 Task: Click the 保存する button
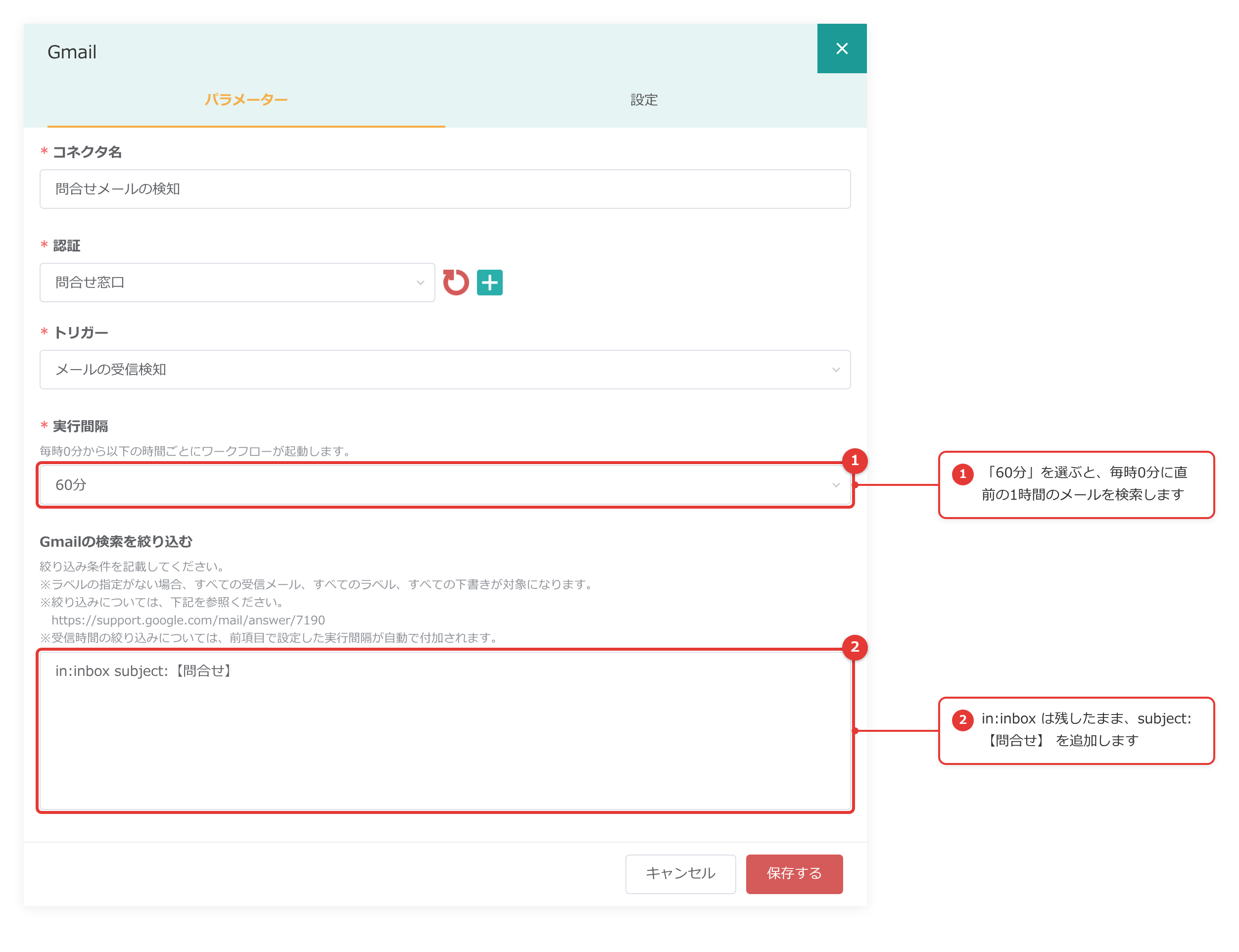[794, 874]
